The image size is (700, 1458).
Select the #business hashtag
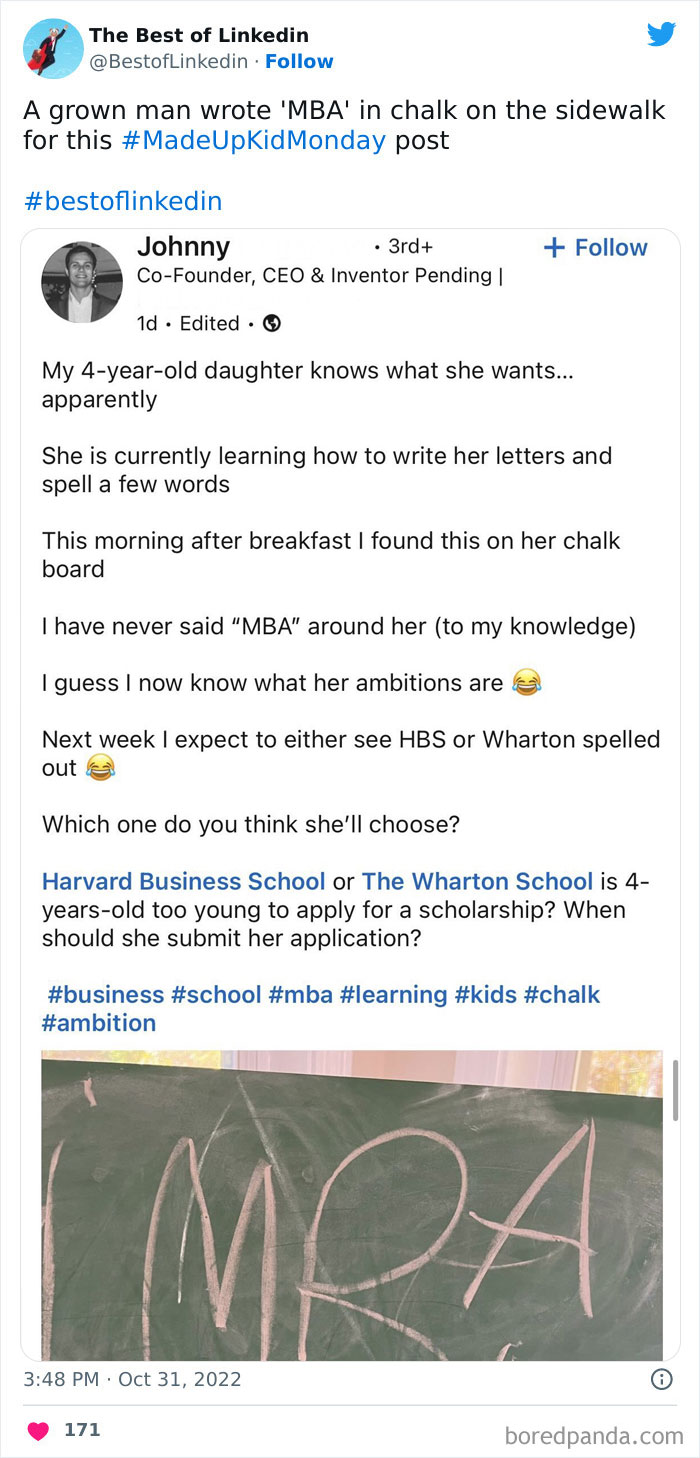106,994
